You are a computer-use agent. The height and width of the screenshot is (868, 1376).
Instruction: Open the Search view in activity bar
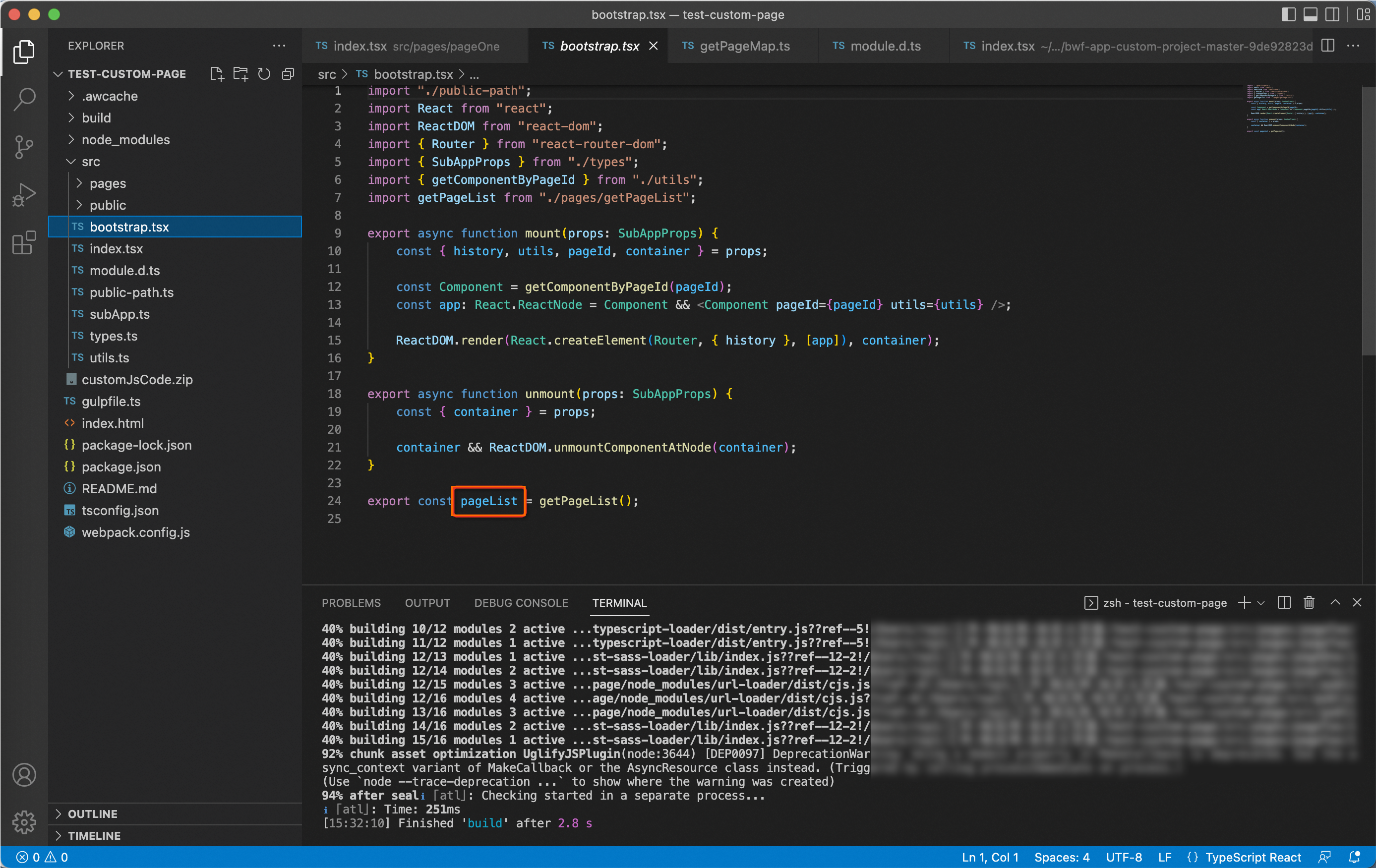(x=24, y=99)
